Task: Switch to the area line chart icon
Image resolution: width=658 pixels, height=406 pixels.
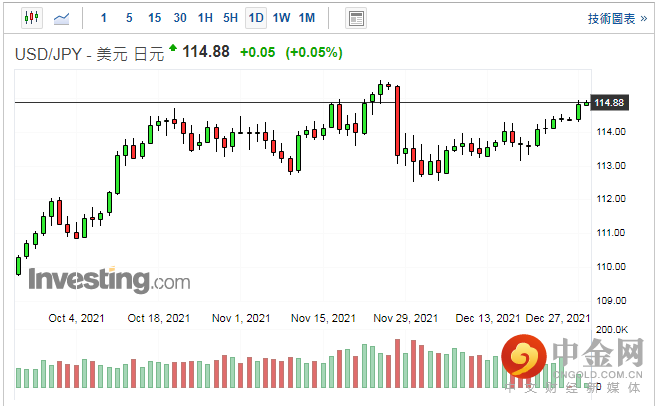Action: click(x=62, y=18)
